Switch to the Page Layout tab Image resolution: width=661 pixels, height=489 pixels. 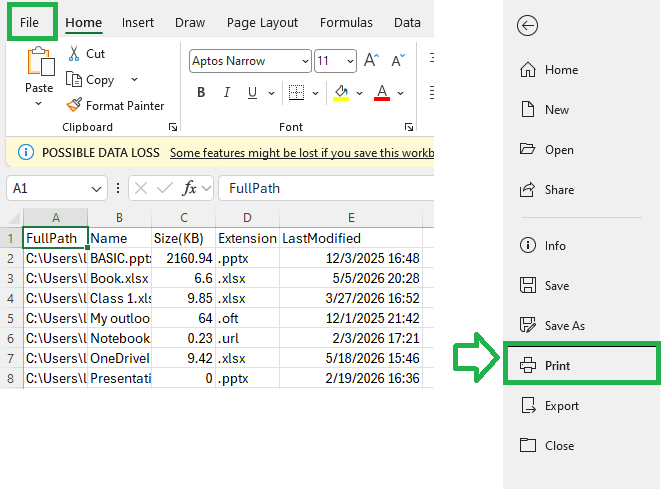click(262, 22)
